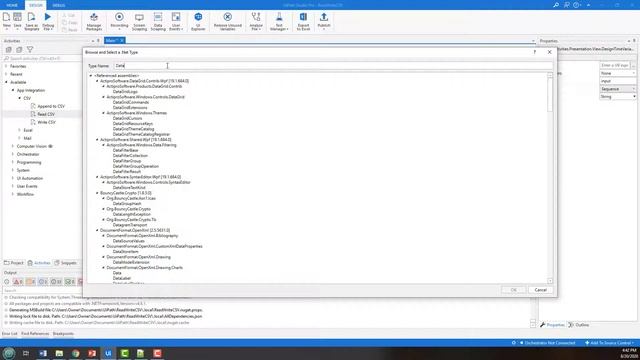
Task: Open UiPath Studio taskbar icon
Action: click(108, 353)
